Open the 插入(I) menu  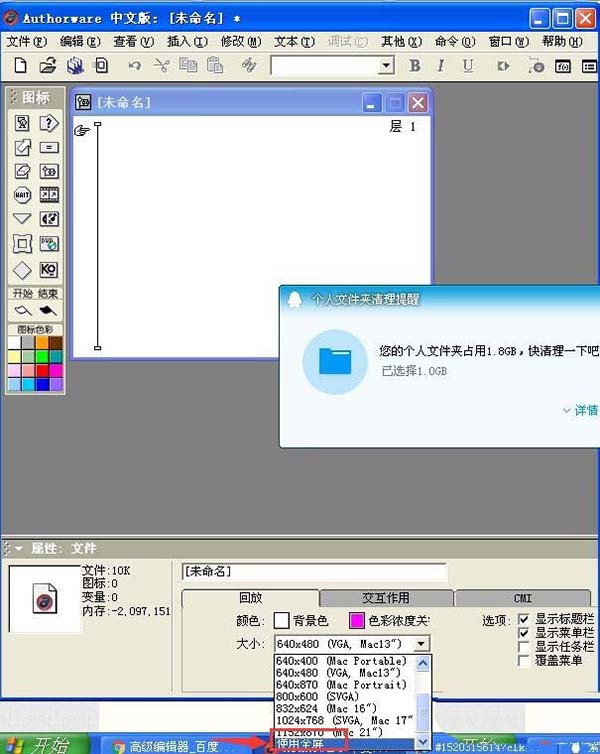pos(188,42)
